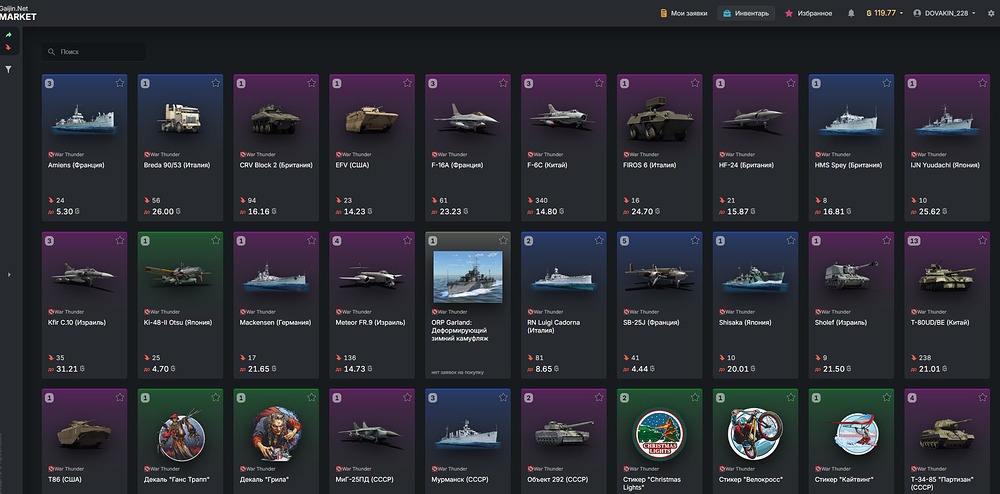Favorite the T-80UD/BE (Китай) card star
1000x494 pixels.
(x=982, y=240)
